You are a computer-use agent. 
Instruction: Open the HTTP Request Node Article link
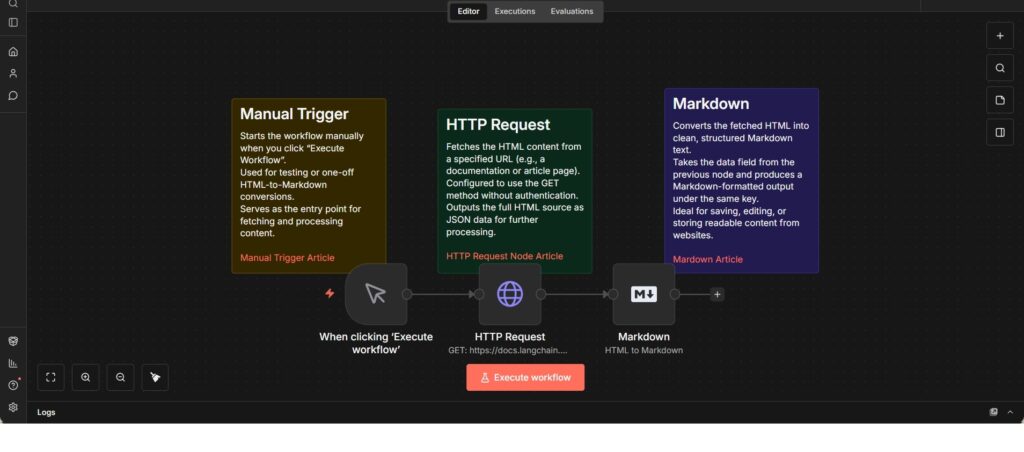pyautogui.click(x=504, y=256)
